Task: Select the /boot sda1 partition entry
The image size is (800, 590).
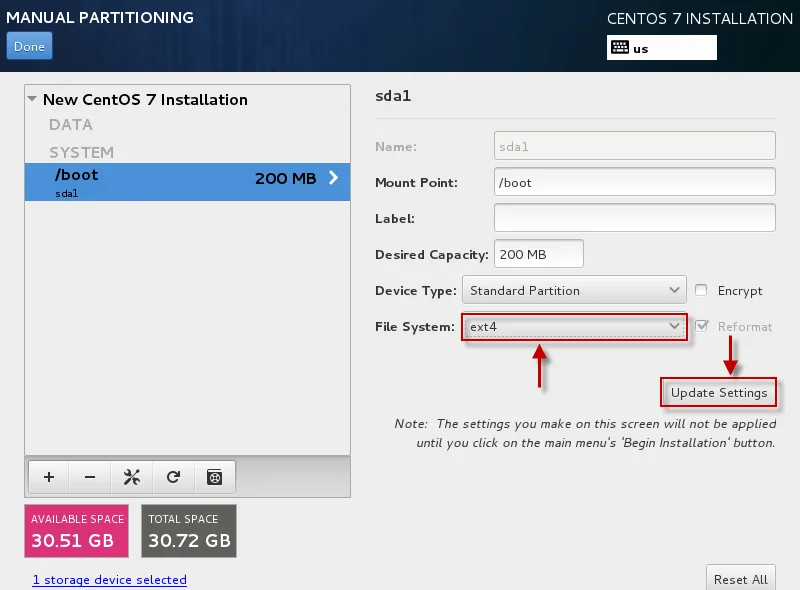Action: coord(150,182)
